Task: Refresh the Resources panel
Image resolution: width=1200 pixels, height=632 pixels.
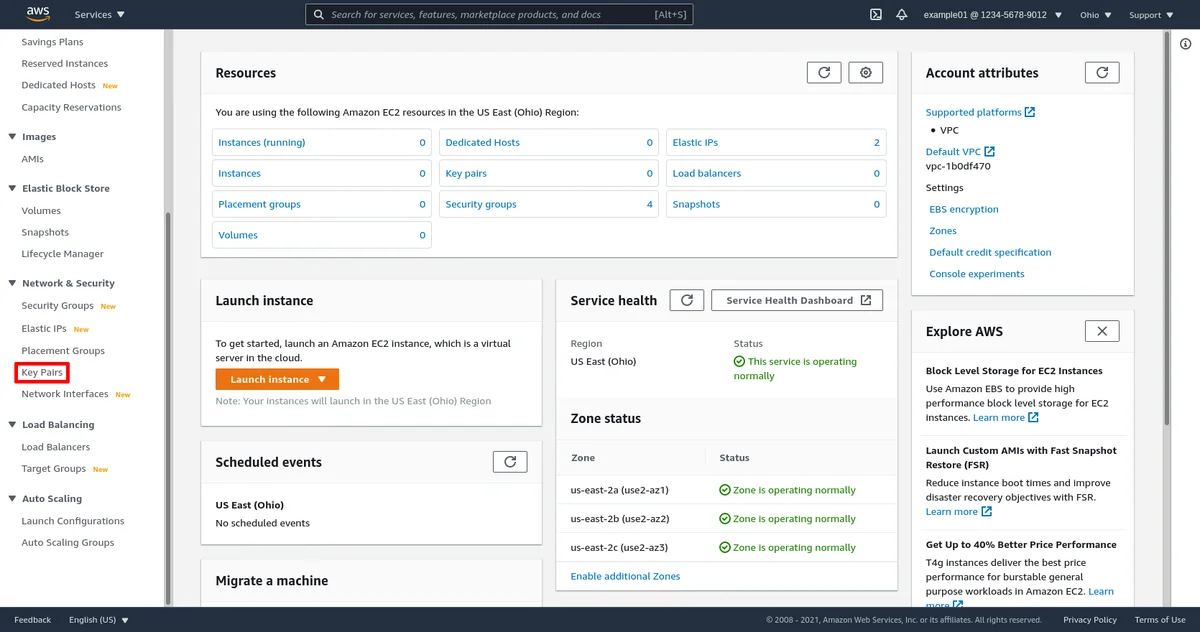Action: pyautogui.click(x=824, y=73)
